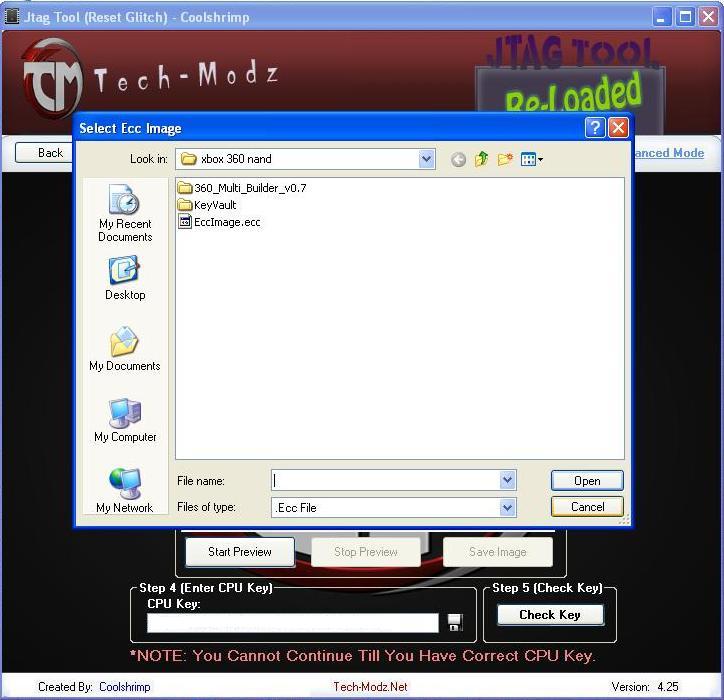724x700 pixels.
Task: Click the Jtag Tool title bar icon
Action: click(12, 17)
